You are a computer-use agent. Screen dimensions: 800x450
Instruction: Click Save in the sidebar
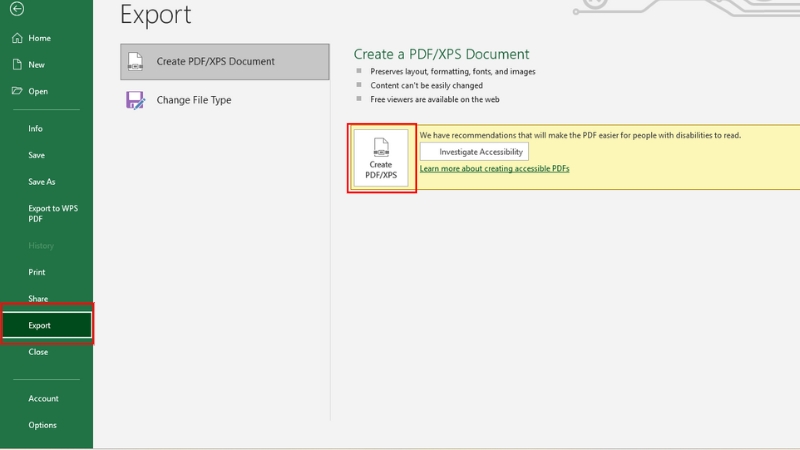(36, 155)
